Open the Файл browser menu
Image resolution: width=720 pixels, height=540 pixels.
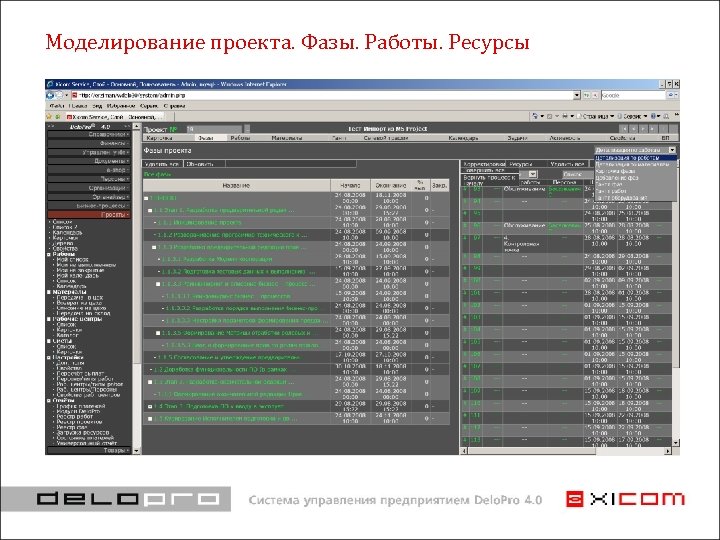coord(55,106)
